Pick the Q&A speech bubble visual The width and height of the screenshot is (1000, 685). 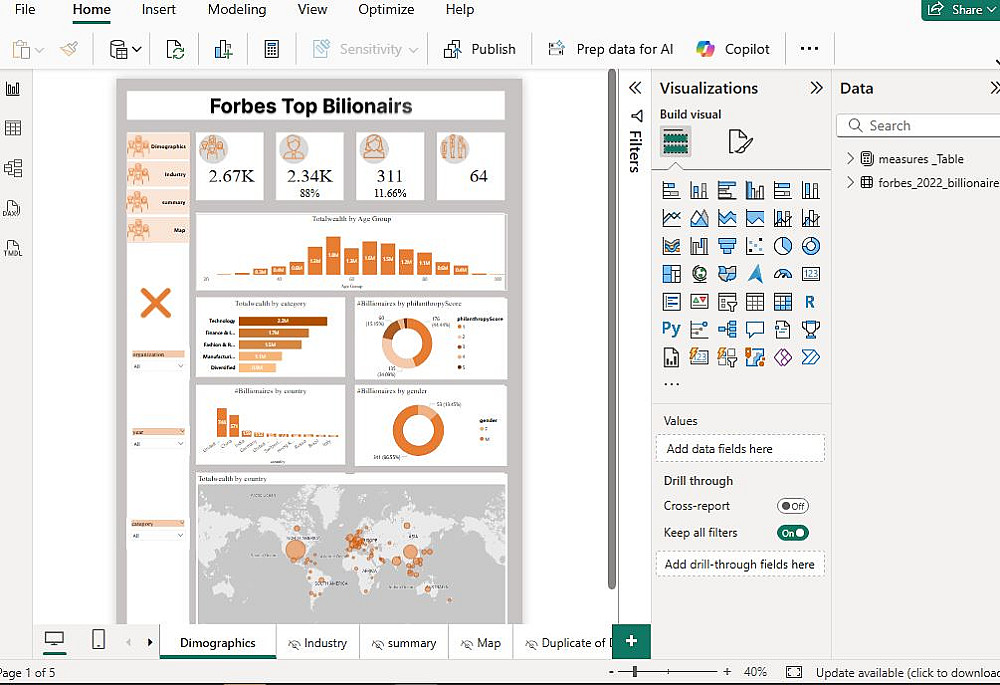755,329
